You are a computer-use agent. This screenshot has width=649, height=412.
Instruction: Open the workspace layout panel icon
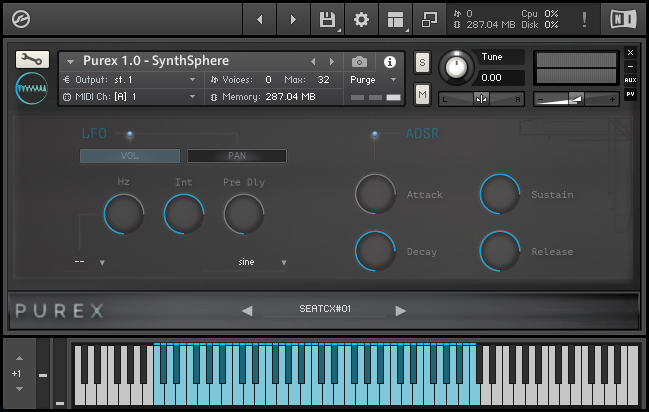(x=395, y=19)
